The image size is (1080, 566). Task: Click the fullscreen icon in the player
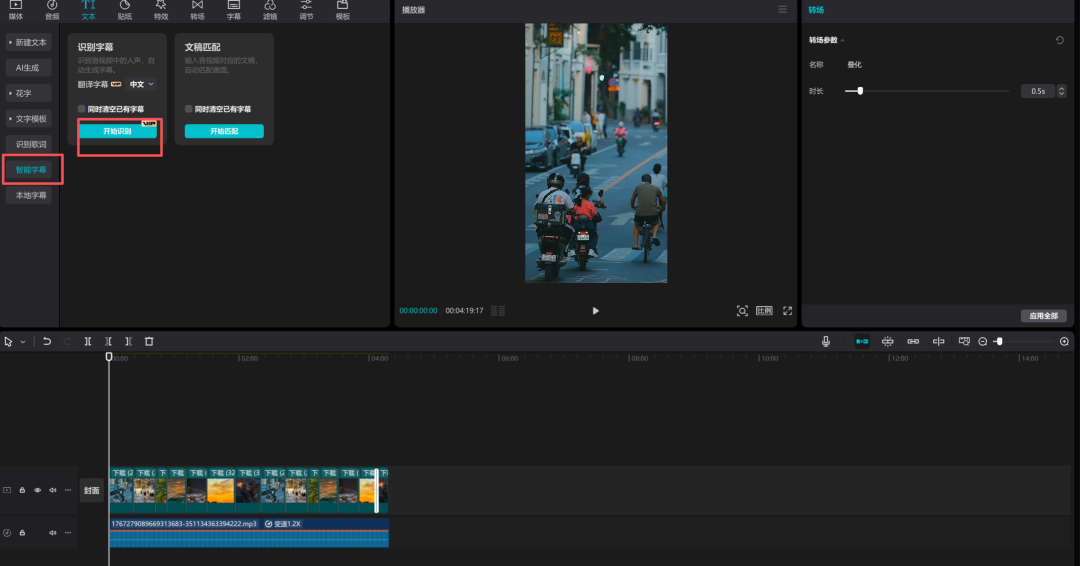[x=787, y=311]
